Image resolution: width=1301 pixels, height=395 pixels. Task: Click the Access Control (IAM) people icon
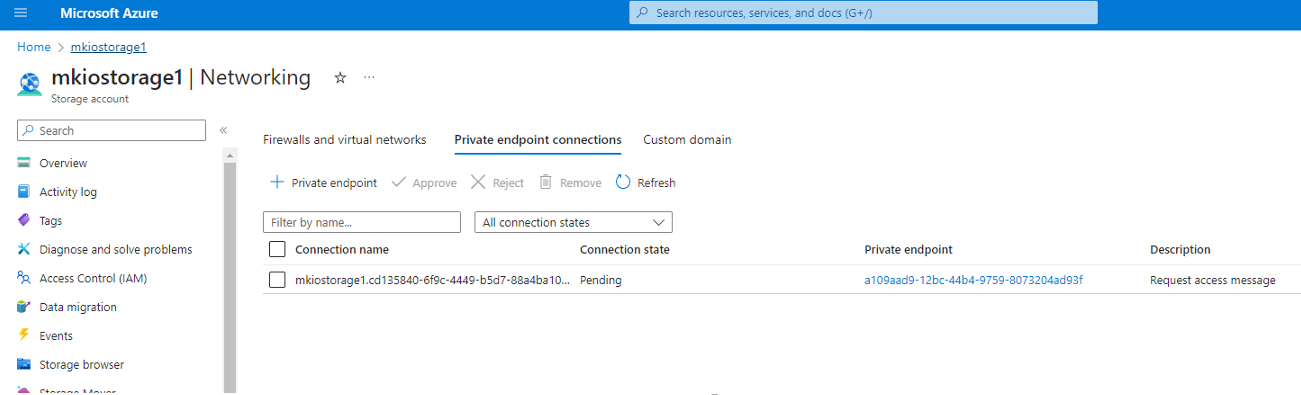(x=24, y=278)
